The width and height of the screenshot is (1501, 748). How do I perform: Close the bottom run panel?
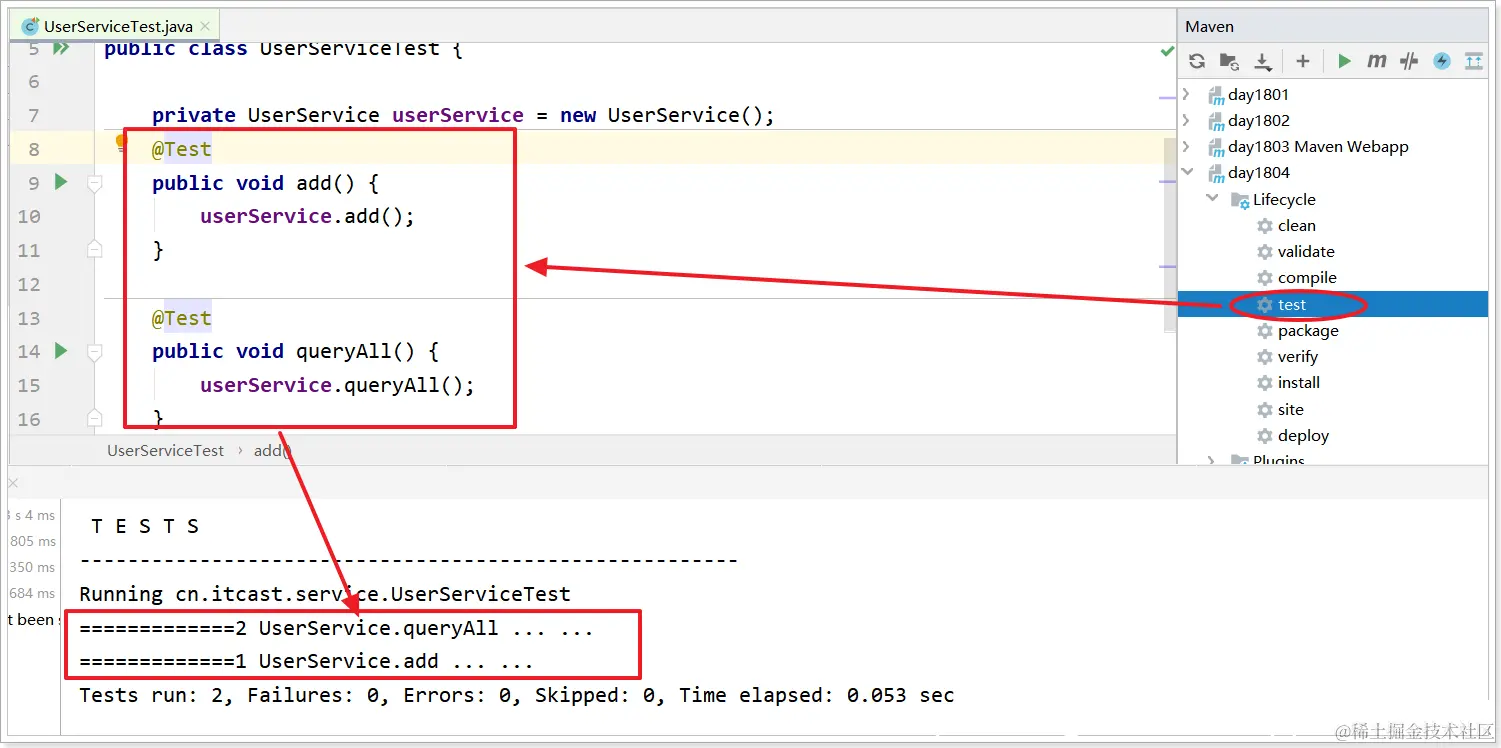coord(13,483)
